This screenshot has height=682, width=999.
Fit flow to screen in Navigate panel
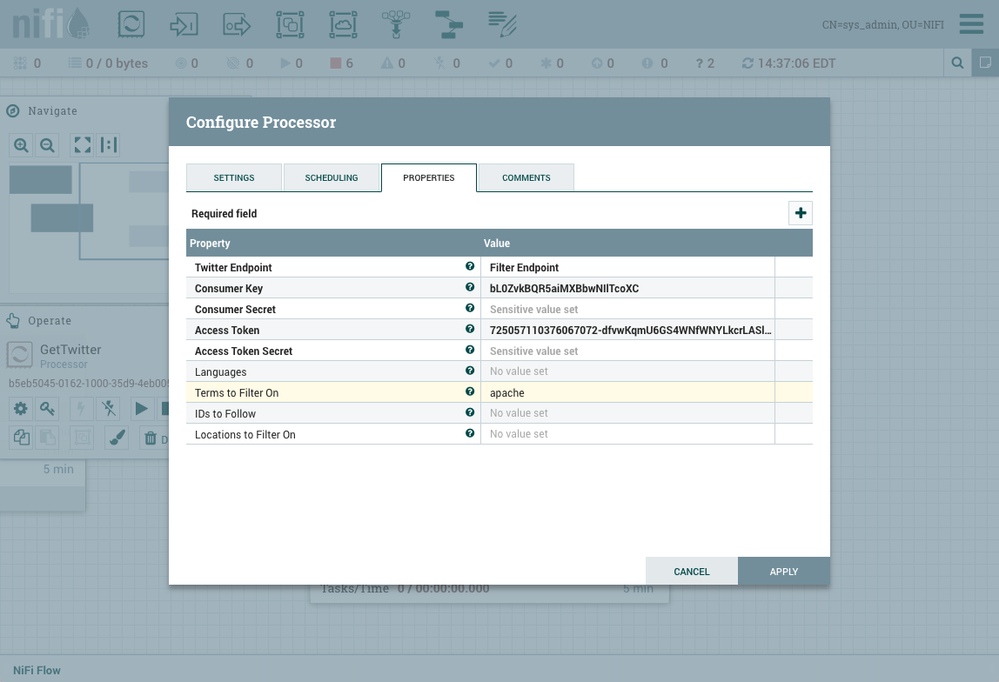[82, 145]
